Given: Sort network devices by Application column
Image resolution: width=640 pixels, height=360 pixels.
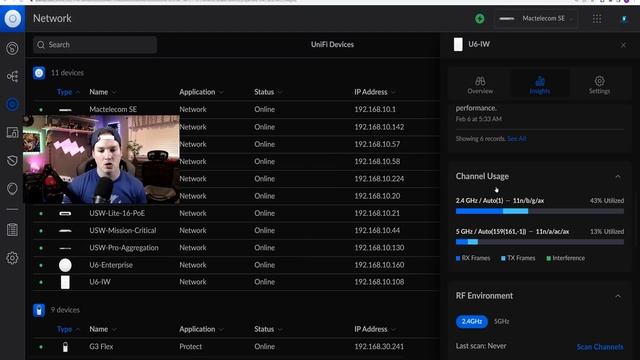Looking at the screenshot, I should tap(201, 92).
